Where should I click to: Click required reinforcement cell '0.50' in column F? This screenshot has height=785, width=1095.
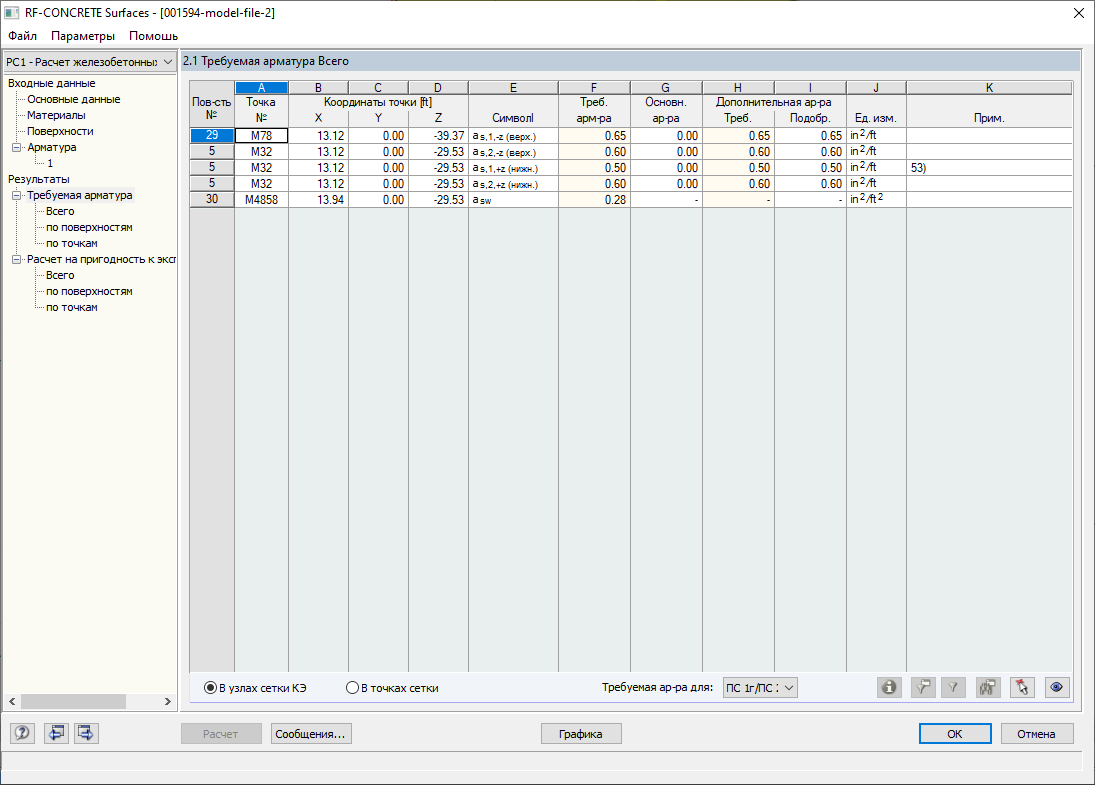594,168
